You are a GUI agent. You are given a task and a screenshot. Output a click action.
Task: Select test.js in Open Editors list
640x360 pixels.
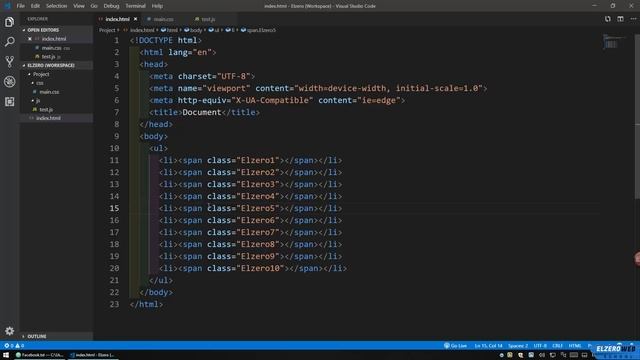coord(57,56)
